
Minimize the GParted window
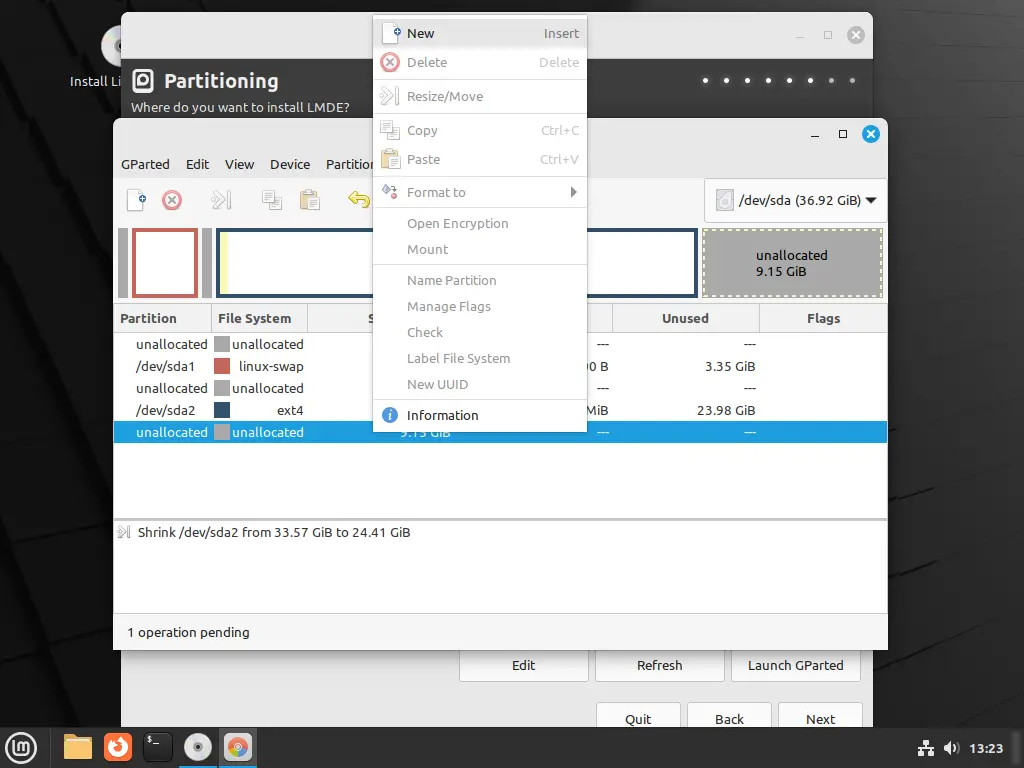click(x=815, y=135)
